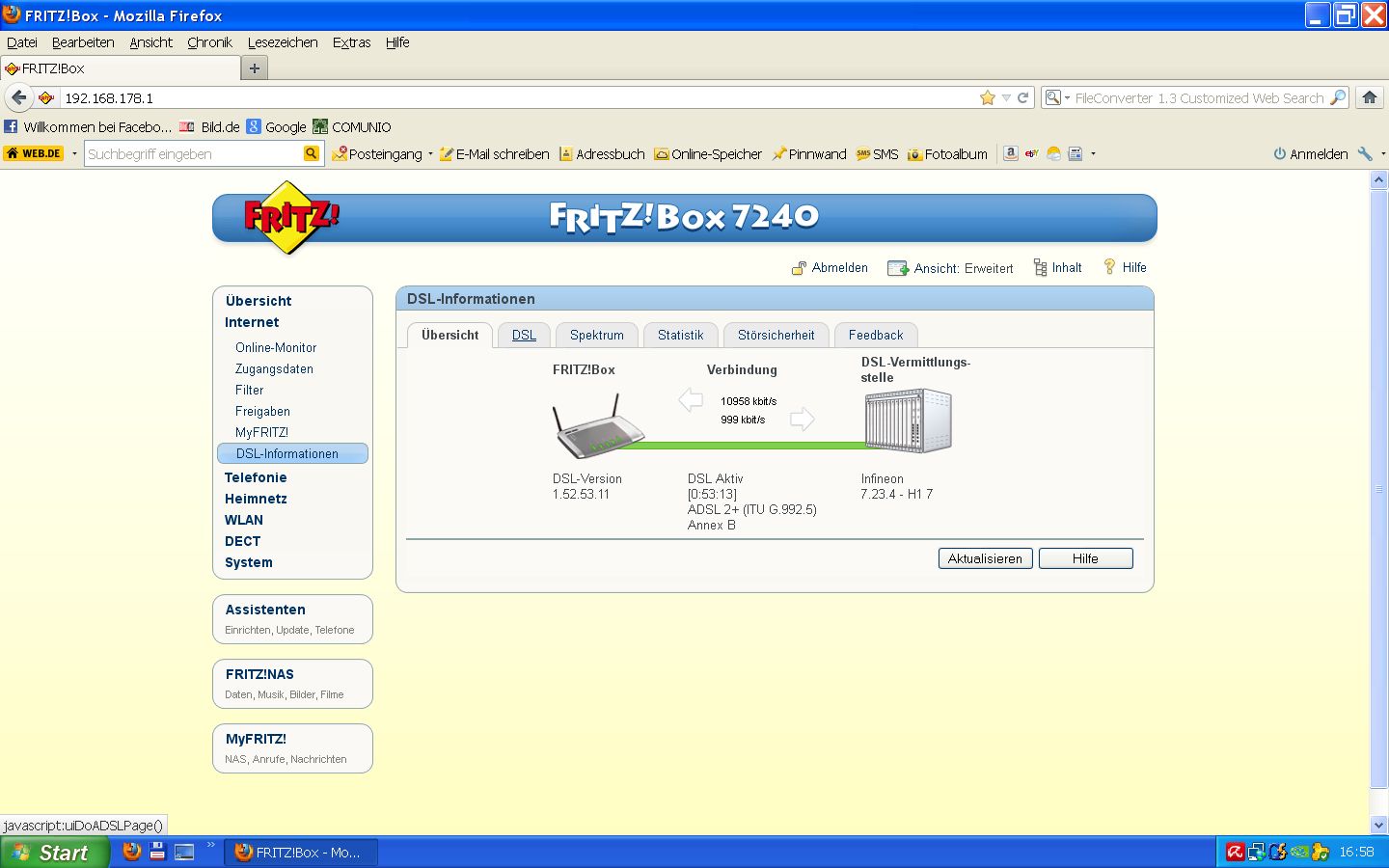Screen dimensions: 1389x868
Task: Open Firefox from the quick launch bar
Action: (132, 852)
